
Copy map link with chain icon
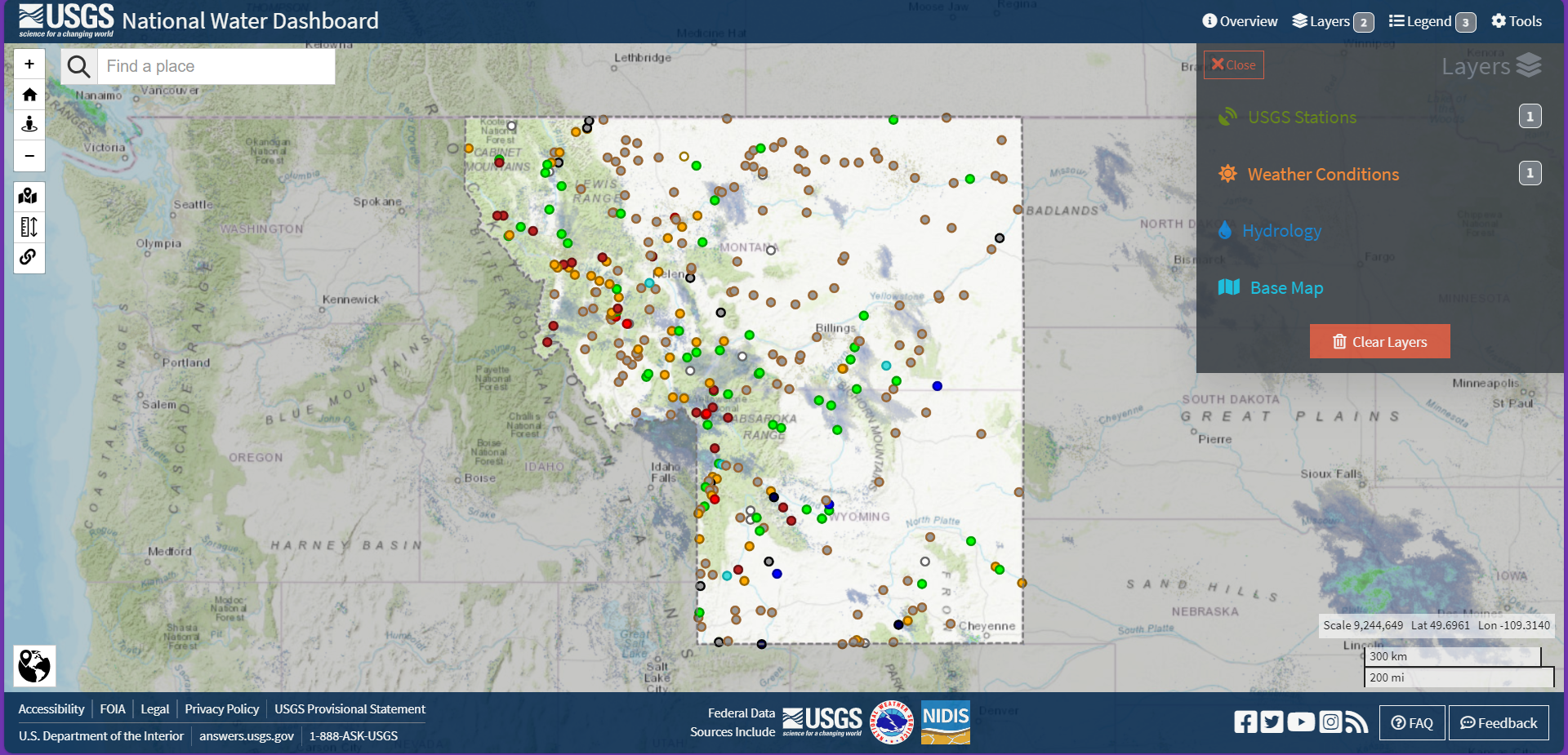click(29, 257)
